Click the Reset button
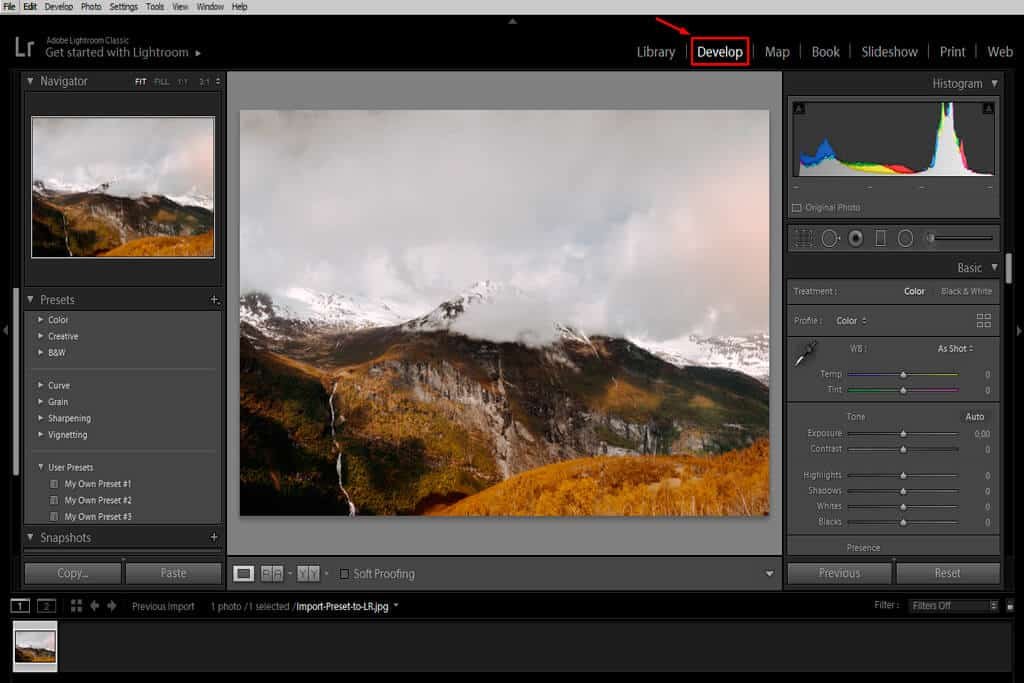Screen dimensions: 1024x683 coord(948,573)
